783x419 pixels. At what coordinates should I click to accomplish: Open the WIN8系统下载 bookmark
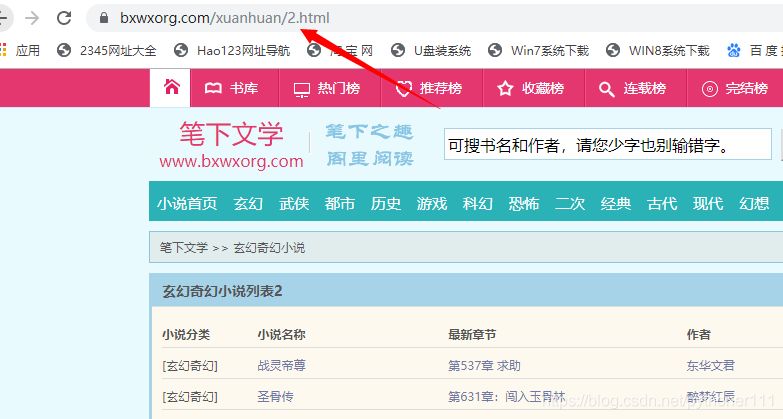tap(658, 50)
